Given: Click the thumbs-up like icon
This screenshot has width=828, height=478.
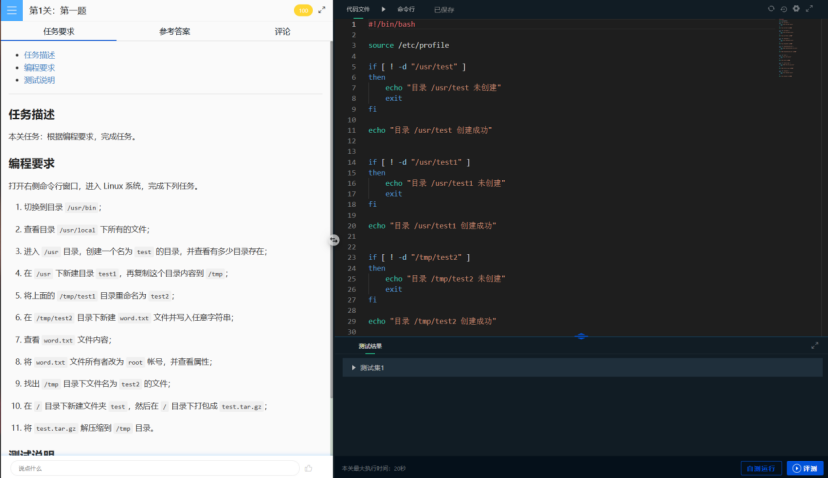Looking at the screenshot, I should pos(308,467).
